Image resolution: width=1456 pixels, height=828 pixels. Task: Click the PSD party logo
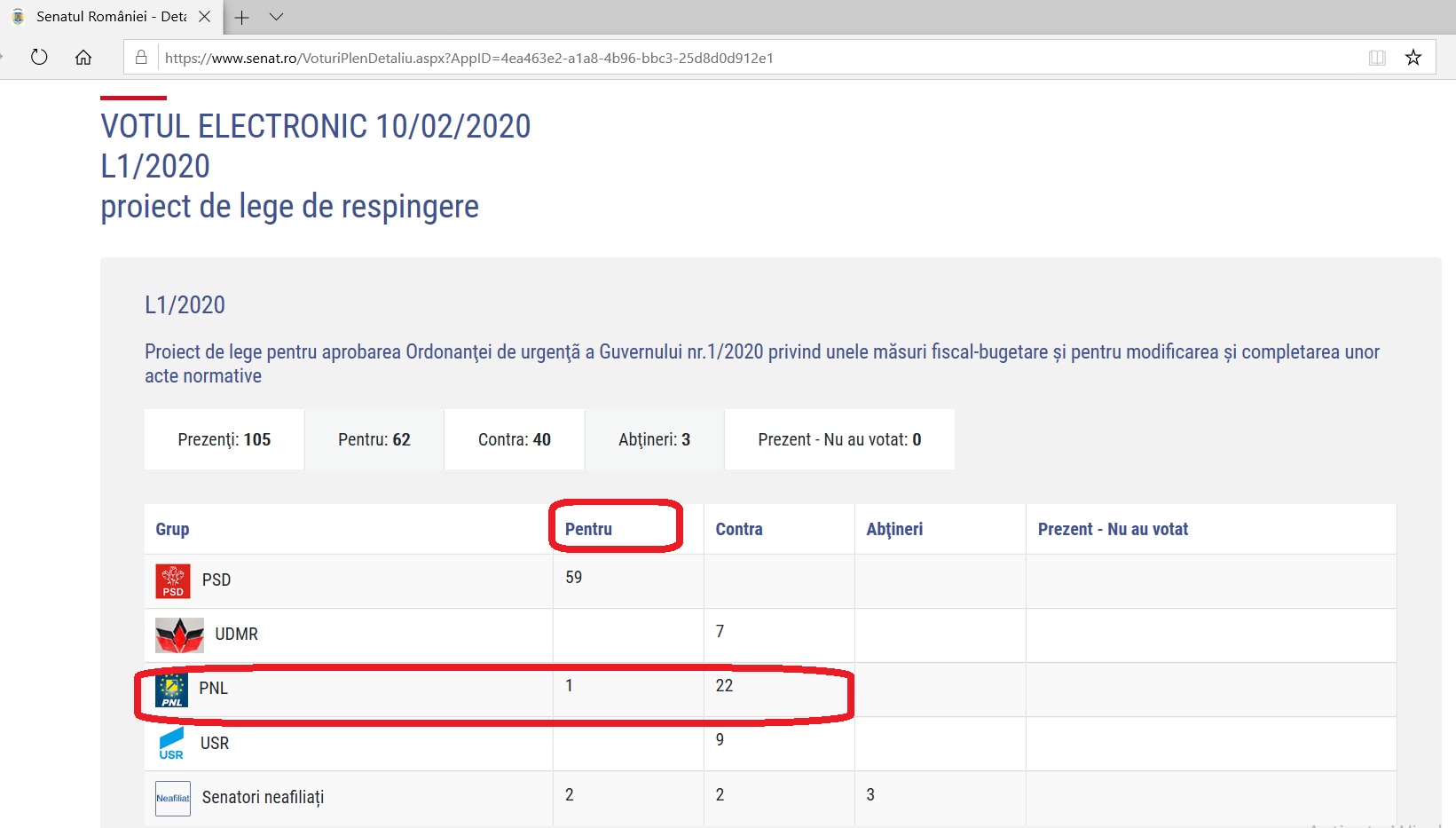(x=172, y=581)
